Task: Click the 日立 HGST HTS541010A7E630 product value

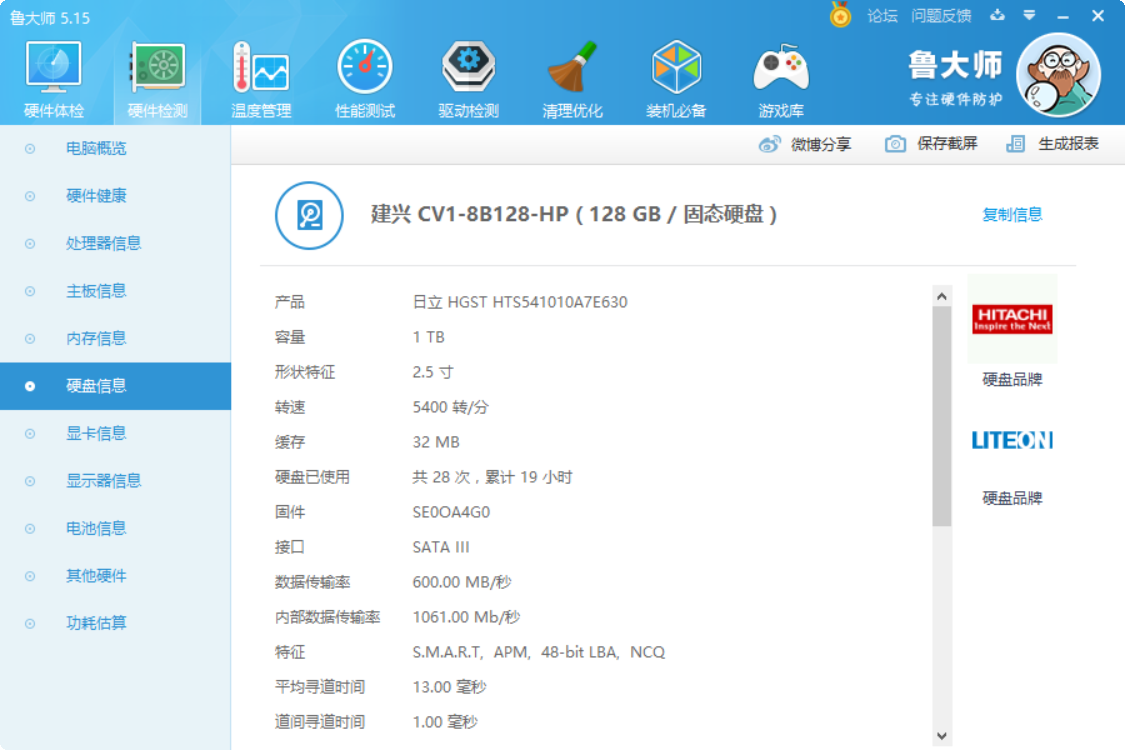Action: coord(519,302)
